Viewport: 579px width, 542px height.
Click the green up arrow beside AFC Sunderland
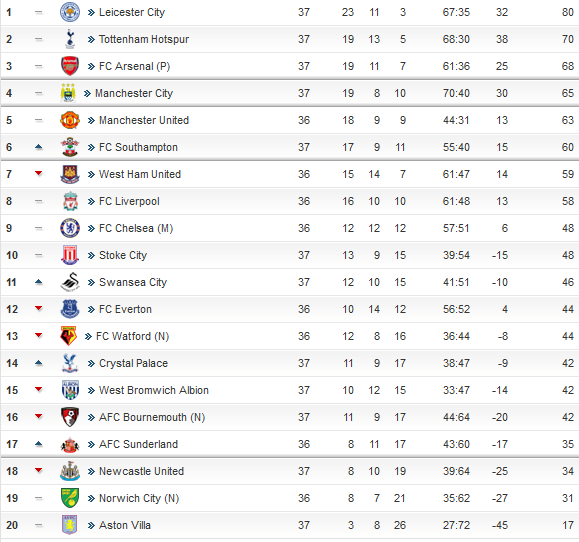[x=38, y=443]
